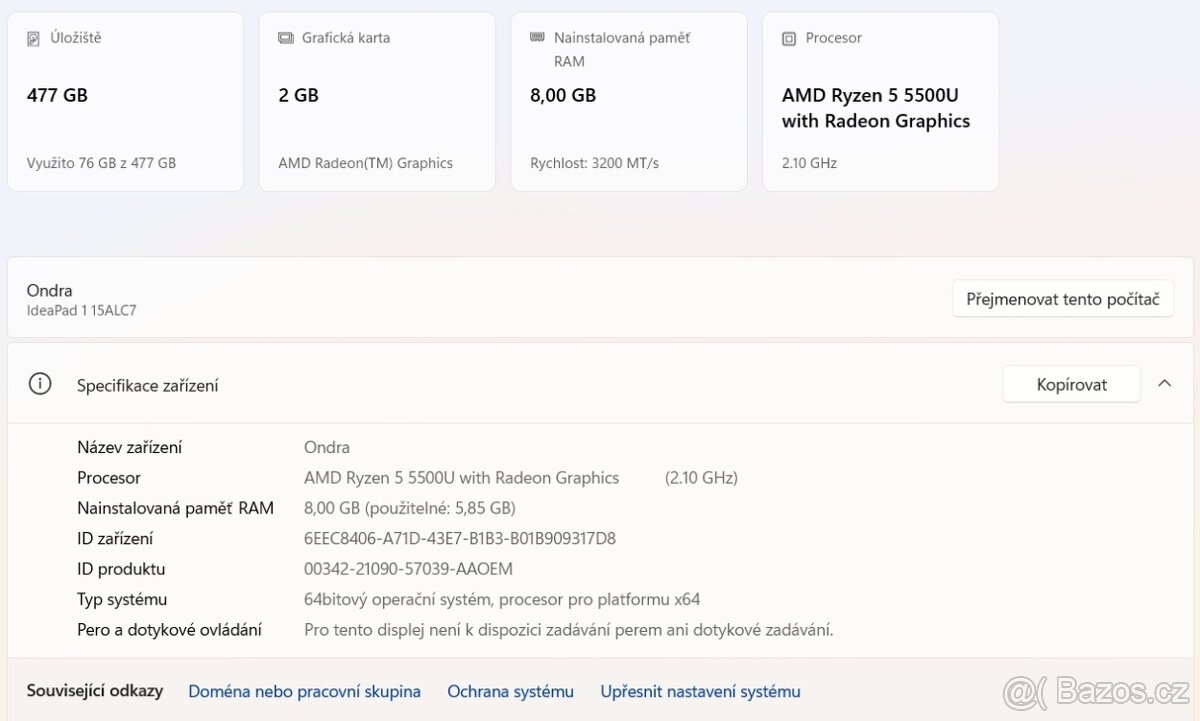Open the Úložiště 477 GB card
This screenshot has width=1200, height=721.
click(x=125, y=102)
